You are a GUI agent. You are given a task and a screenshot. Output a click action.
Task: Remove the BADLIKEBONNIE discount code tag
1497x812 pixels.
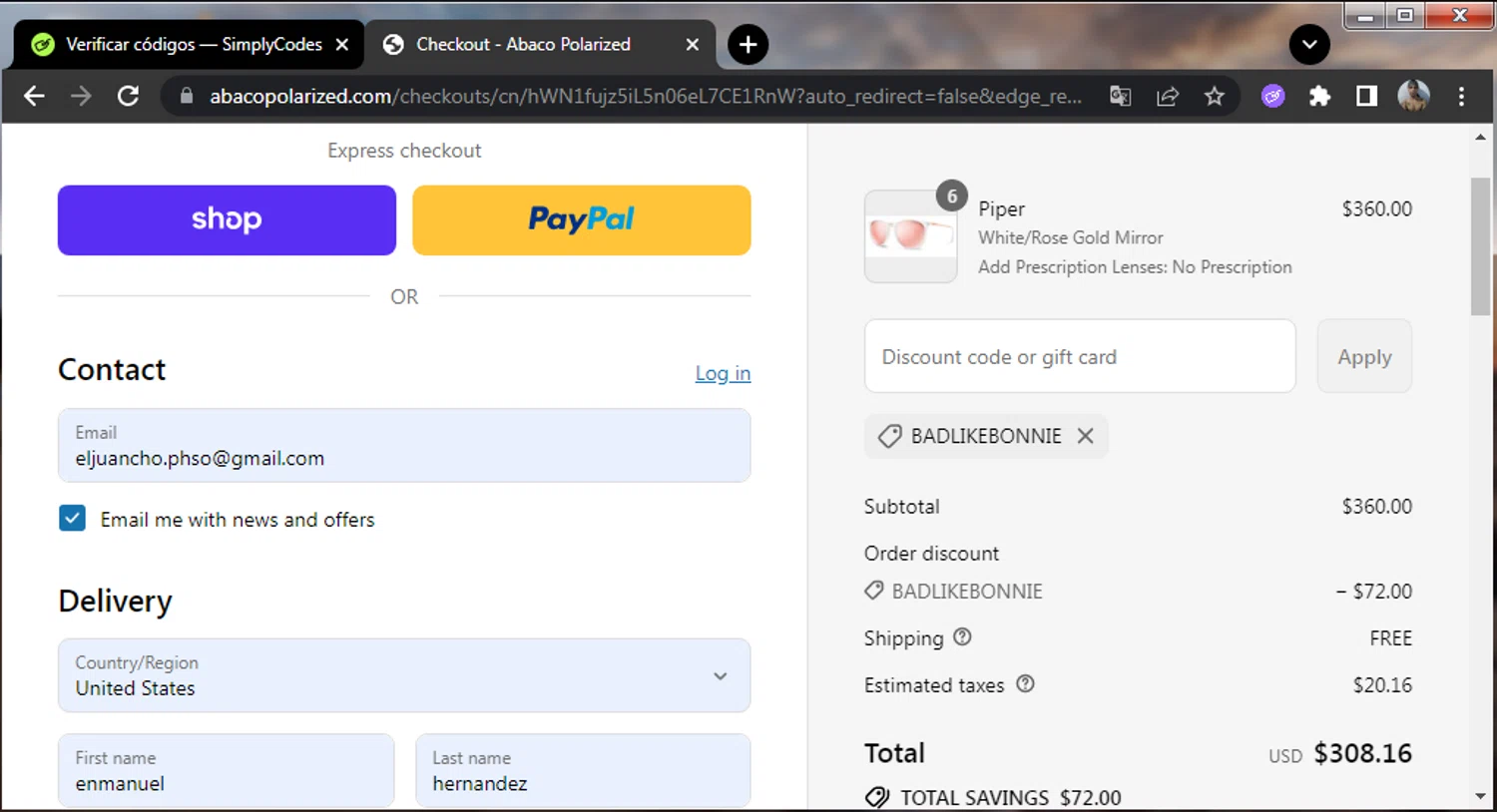click(x=1086, y=436)
